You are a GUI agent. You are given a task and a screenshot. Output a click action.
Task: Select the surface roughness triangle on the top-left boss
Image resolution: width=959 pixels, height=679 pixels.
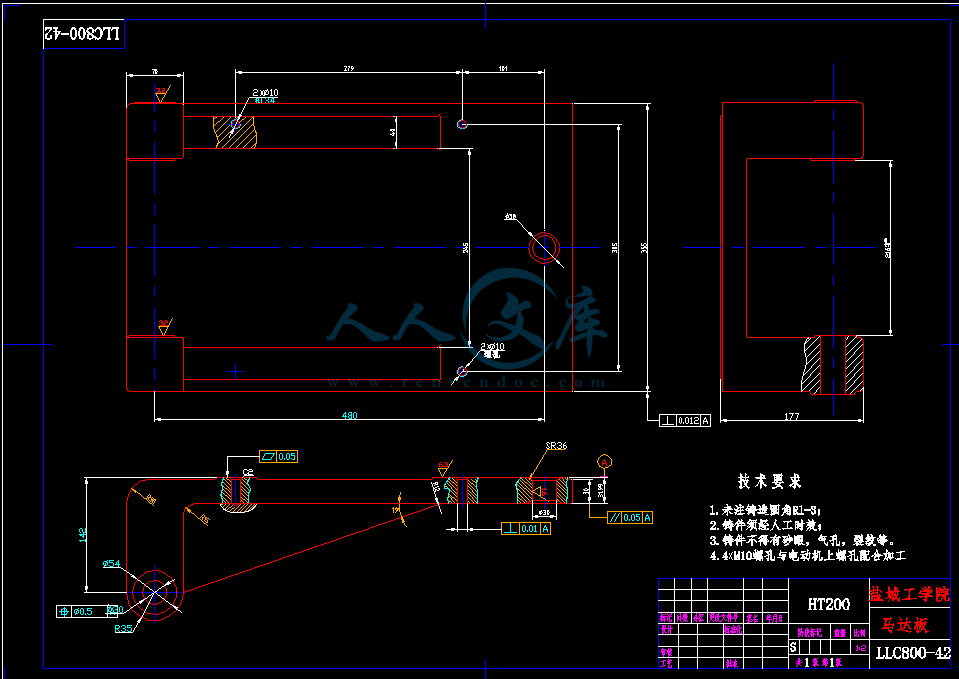click(x=162, y=94)
